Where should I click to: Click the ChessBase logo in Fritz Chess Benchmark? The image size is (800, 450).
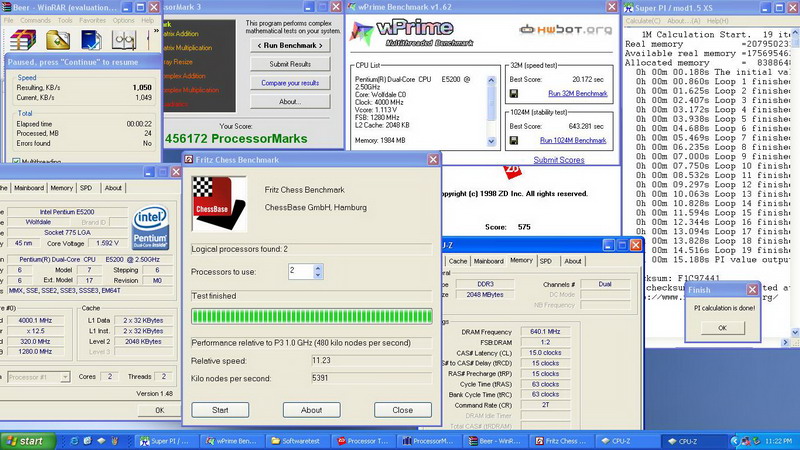[219, 204]
